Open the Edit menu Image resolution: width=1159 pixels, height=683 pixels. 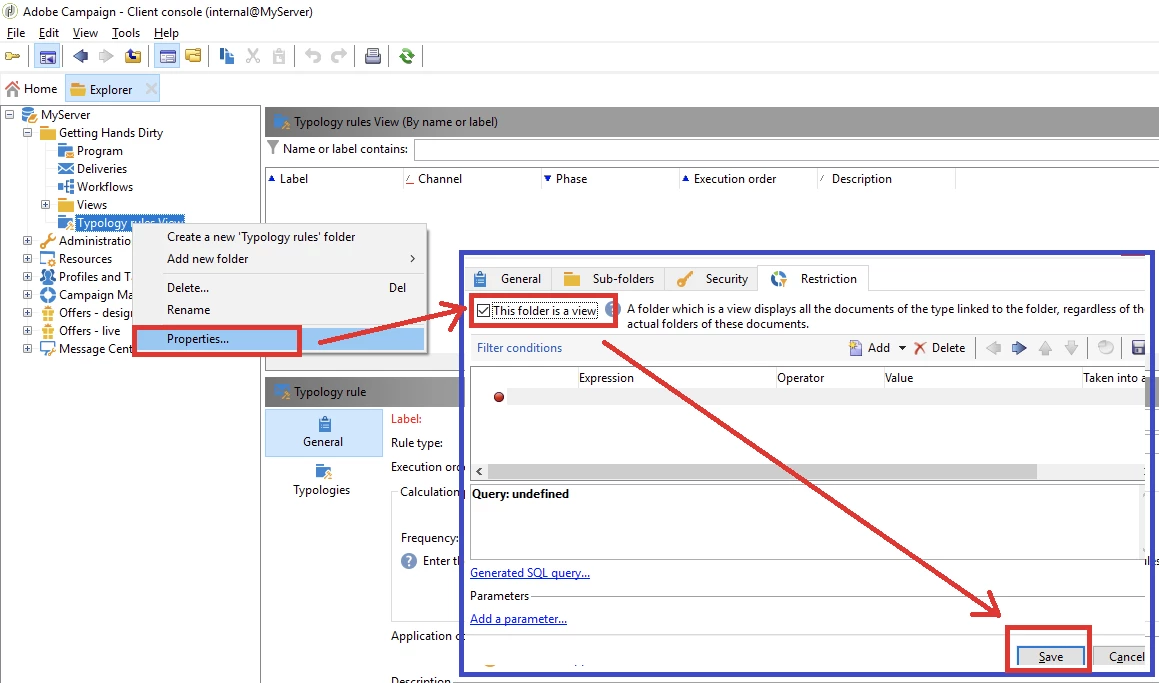pyautogui.click(x=49, y=33)
